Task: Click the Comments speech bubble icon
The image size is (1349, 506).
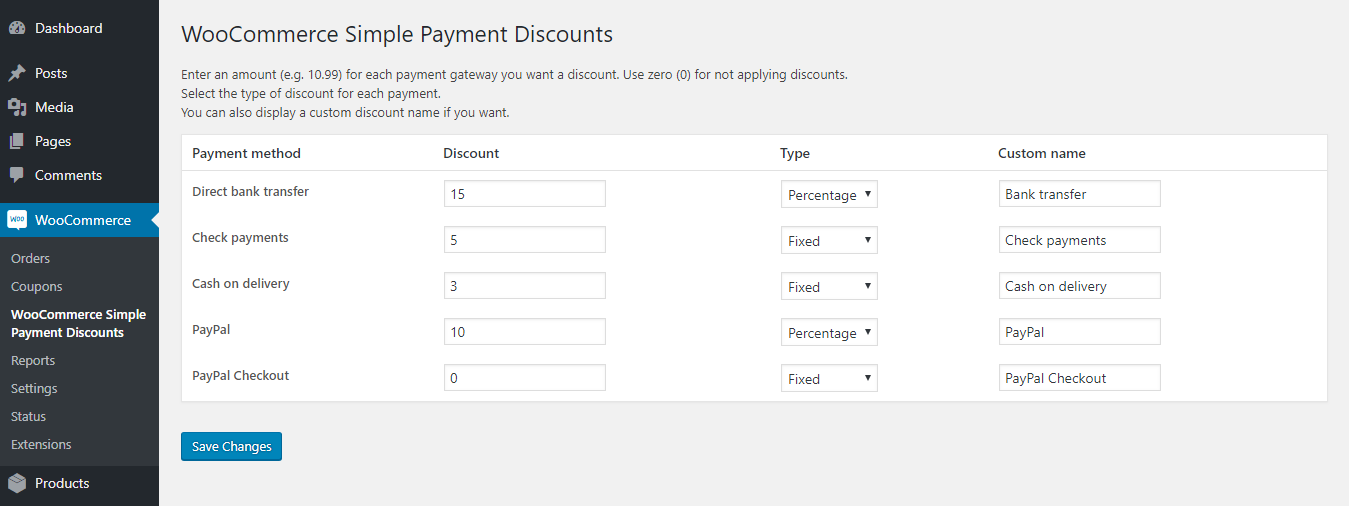Action: tap(17, 175)
